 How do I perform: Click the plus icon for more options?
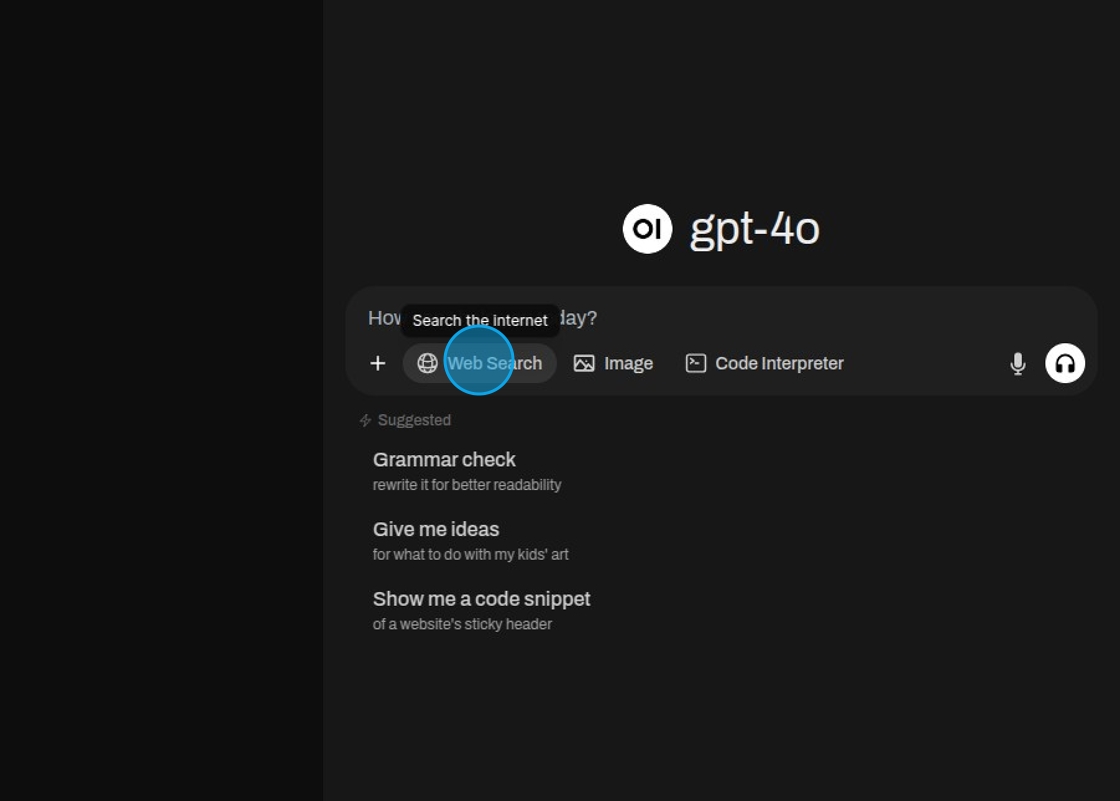tap(377, 363)
